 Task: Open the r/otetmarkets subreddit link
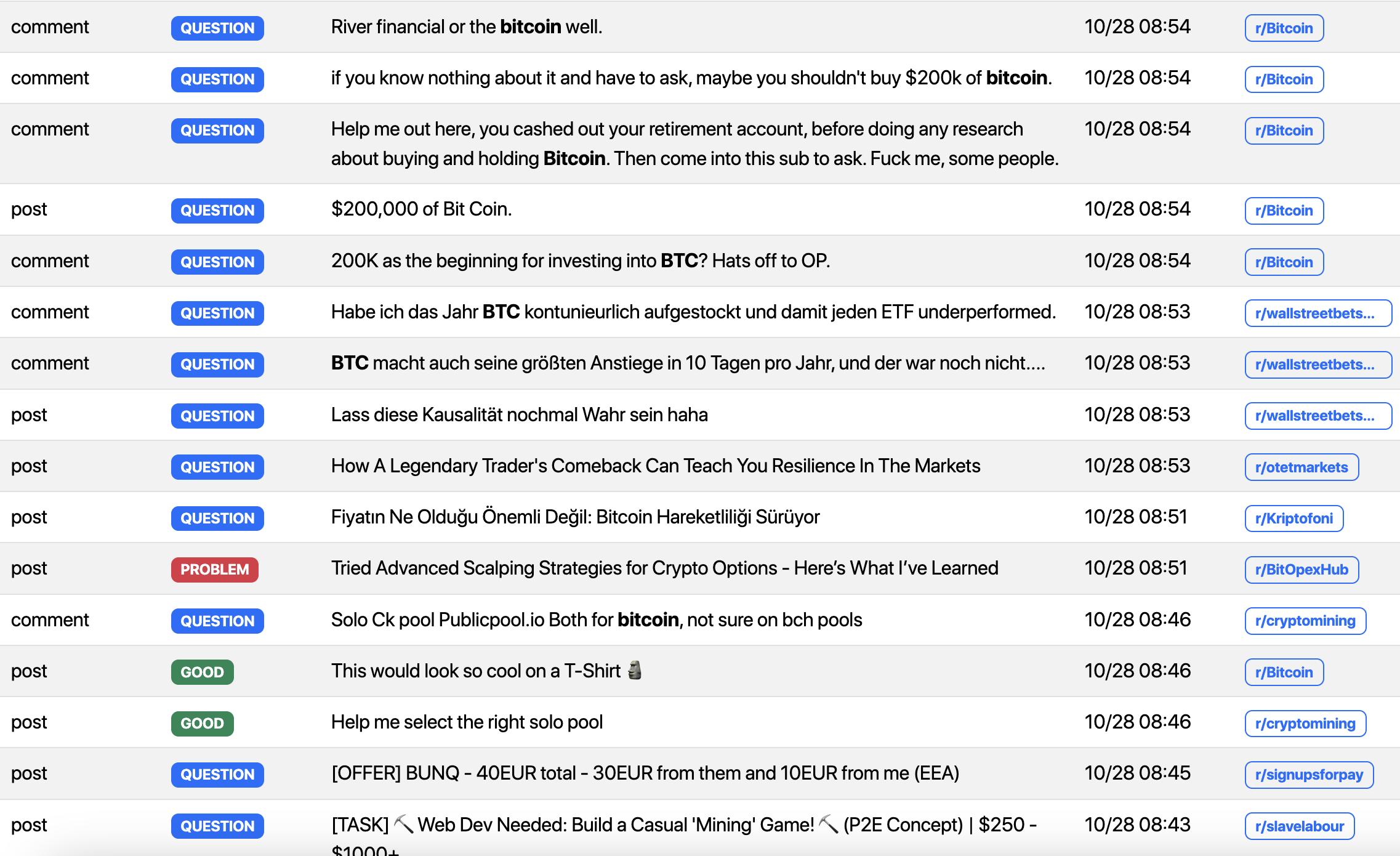click(1301, 467)
